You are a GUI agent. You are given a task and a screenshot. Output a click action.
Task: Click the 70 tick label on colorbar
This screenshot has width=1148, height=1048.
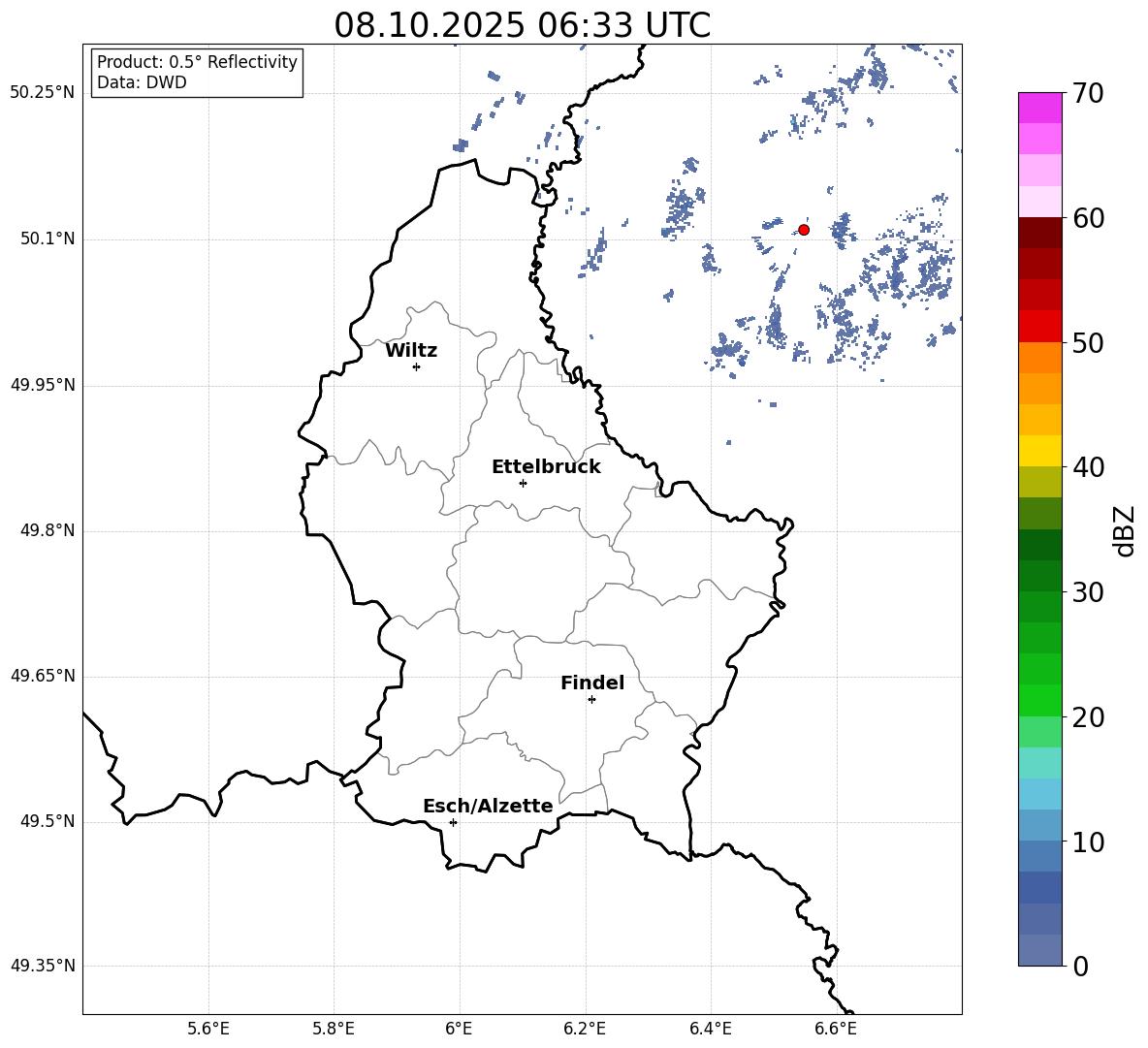[1088, 93]
